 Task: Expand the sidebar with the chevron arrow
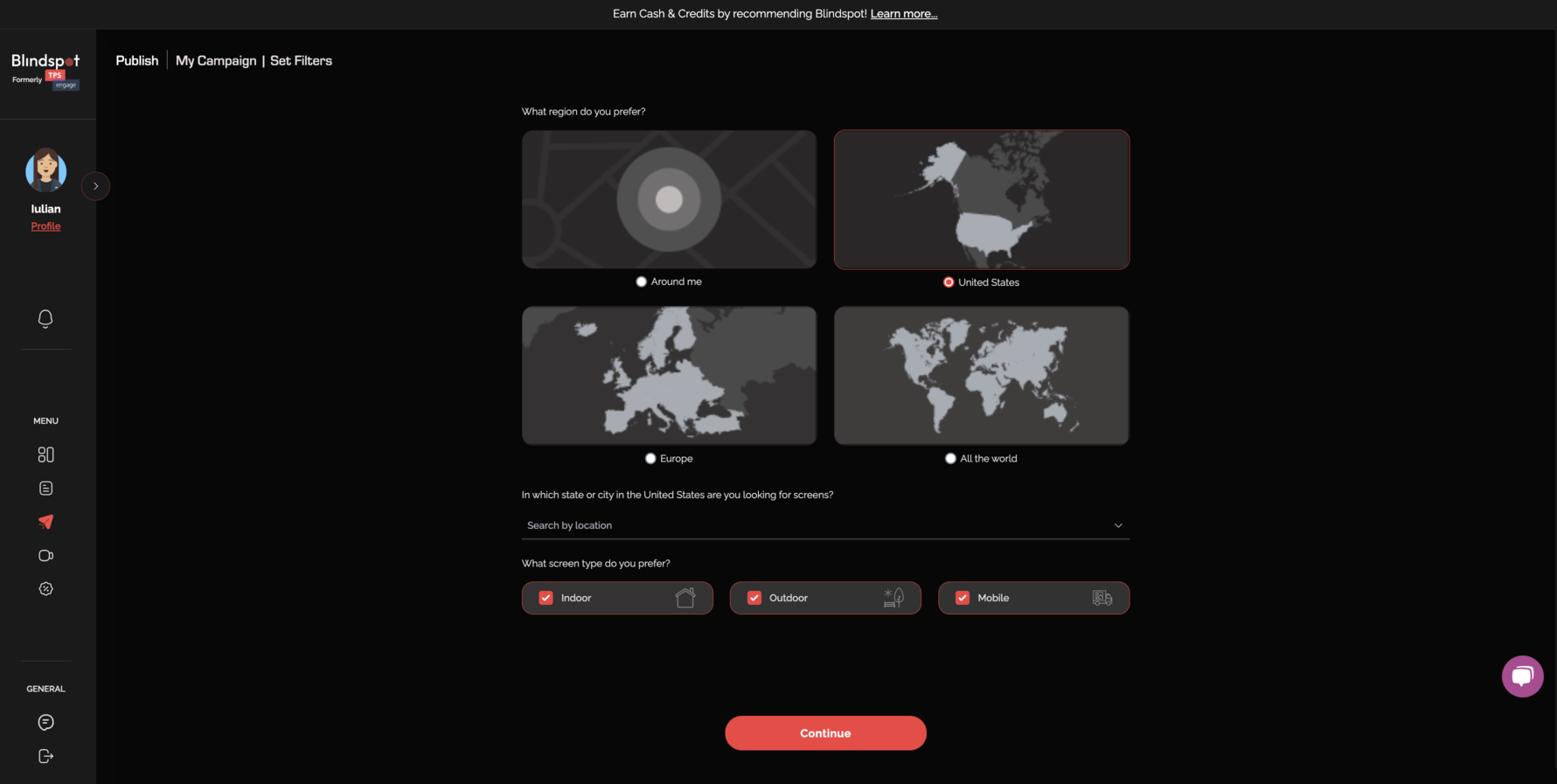point(95,186)
